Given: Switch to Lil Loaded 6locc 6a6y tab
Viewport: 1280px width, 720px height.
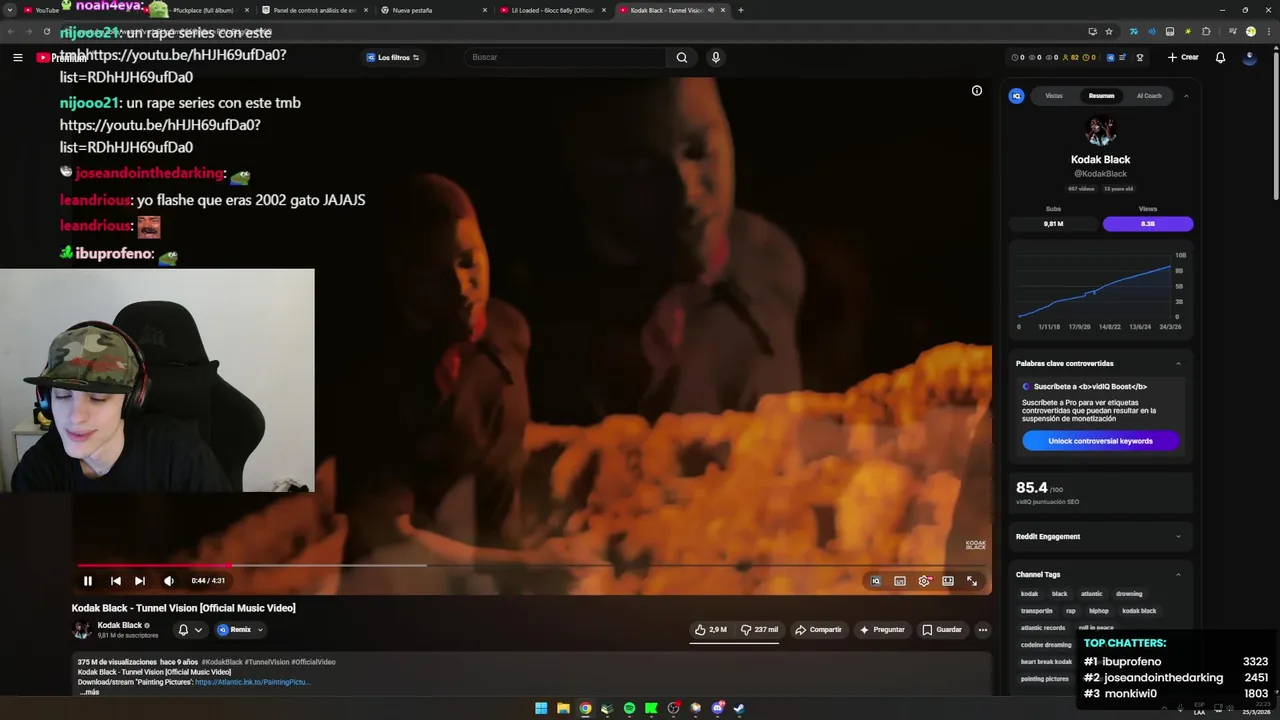Looking at the screenshot, I should [x=552, y=10].
